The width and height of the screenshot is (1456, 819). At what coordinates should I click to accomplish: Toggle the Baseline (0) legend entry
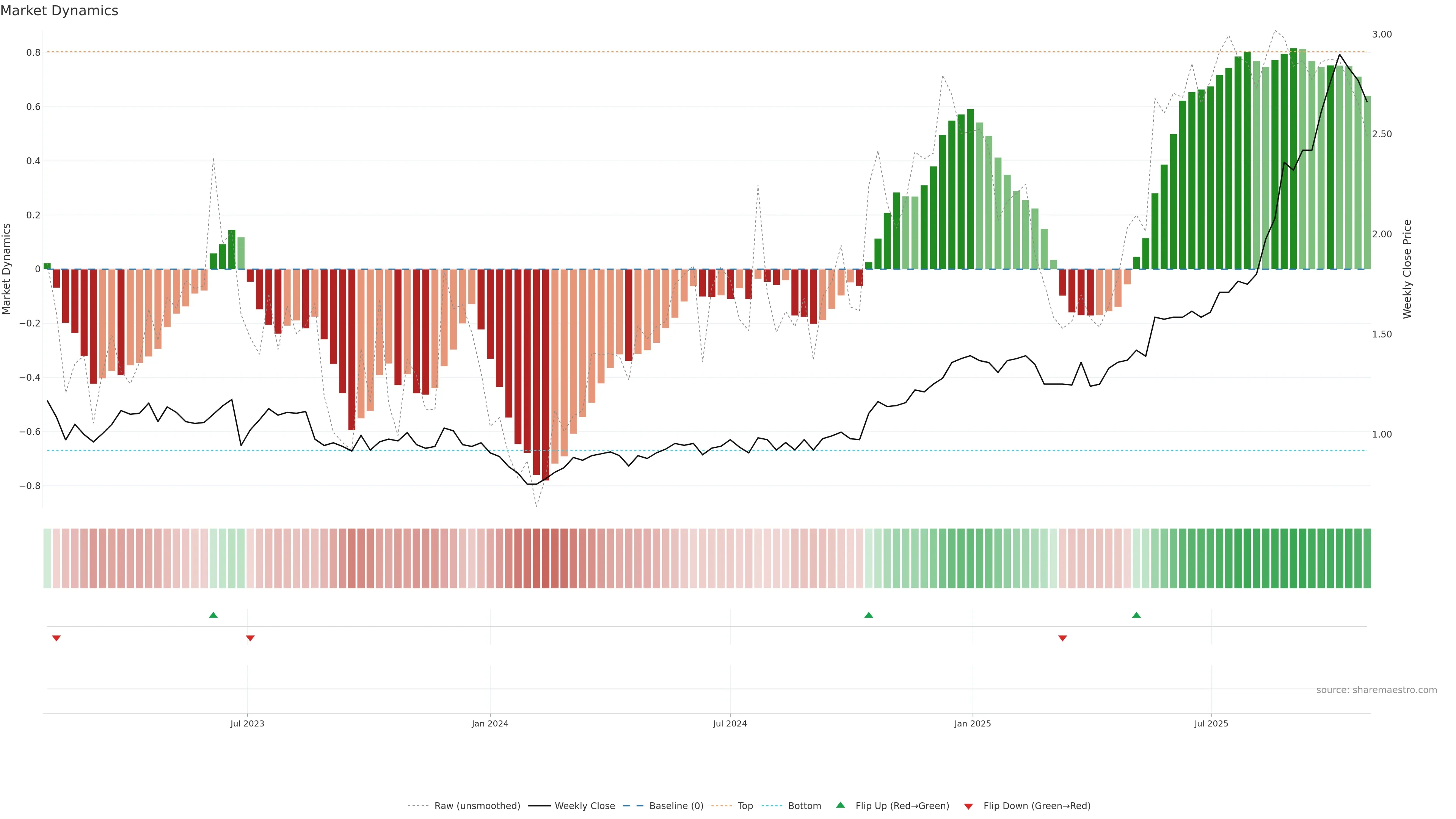click(676, 806)
